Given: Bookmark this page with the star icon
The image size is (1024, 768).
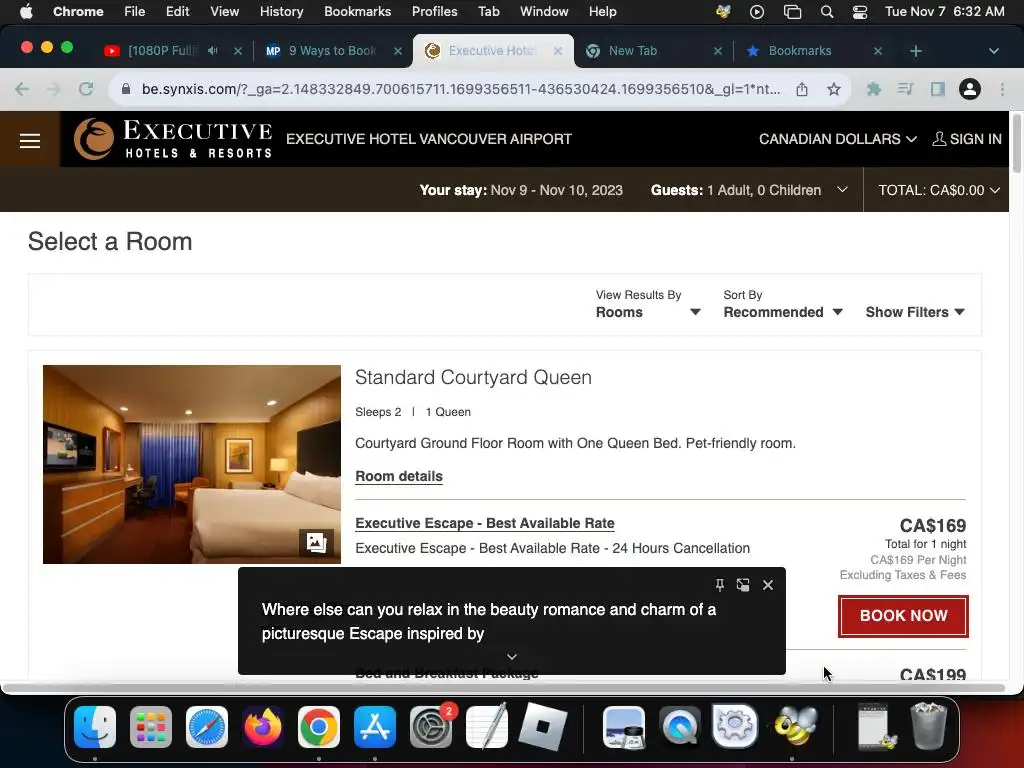Looking at the screenshot, I should pyautogui.click(x=834, y=89).
